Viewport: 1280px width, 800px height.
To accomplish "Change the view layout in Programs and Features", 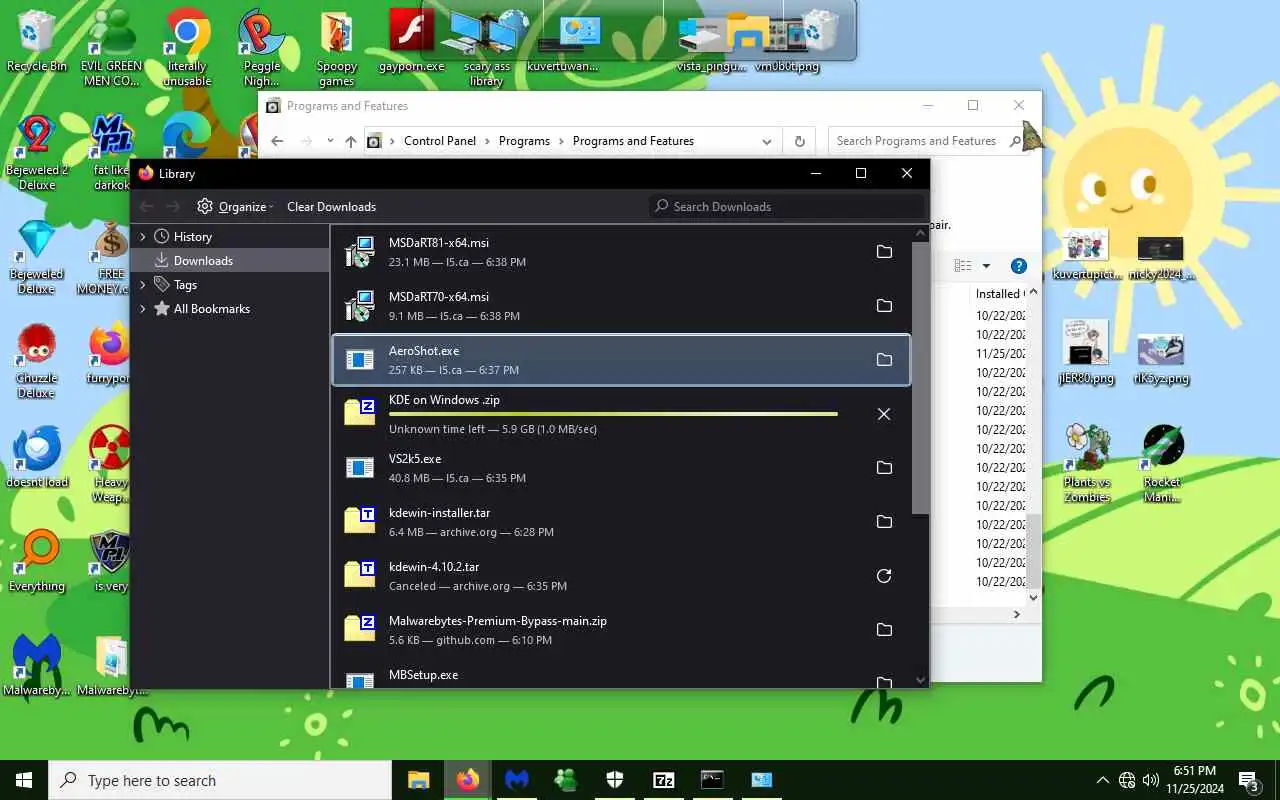I will [963, 266].
